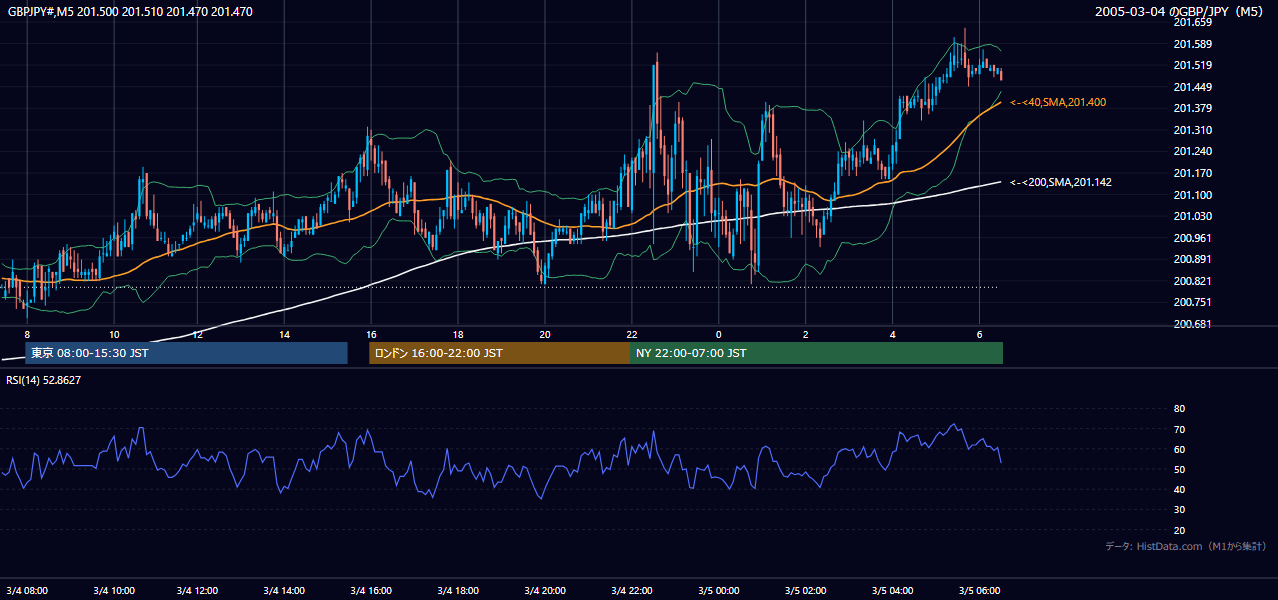Click the 200.751 price axis label
This screenshot has height=600, width=1278.
1193,302
